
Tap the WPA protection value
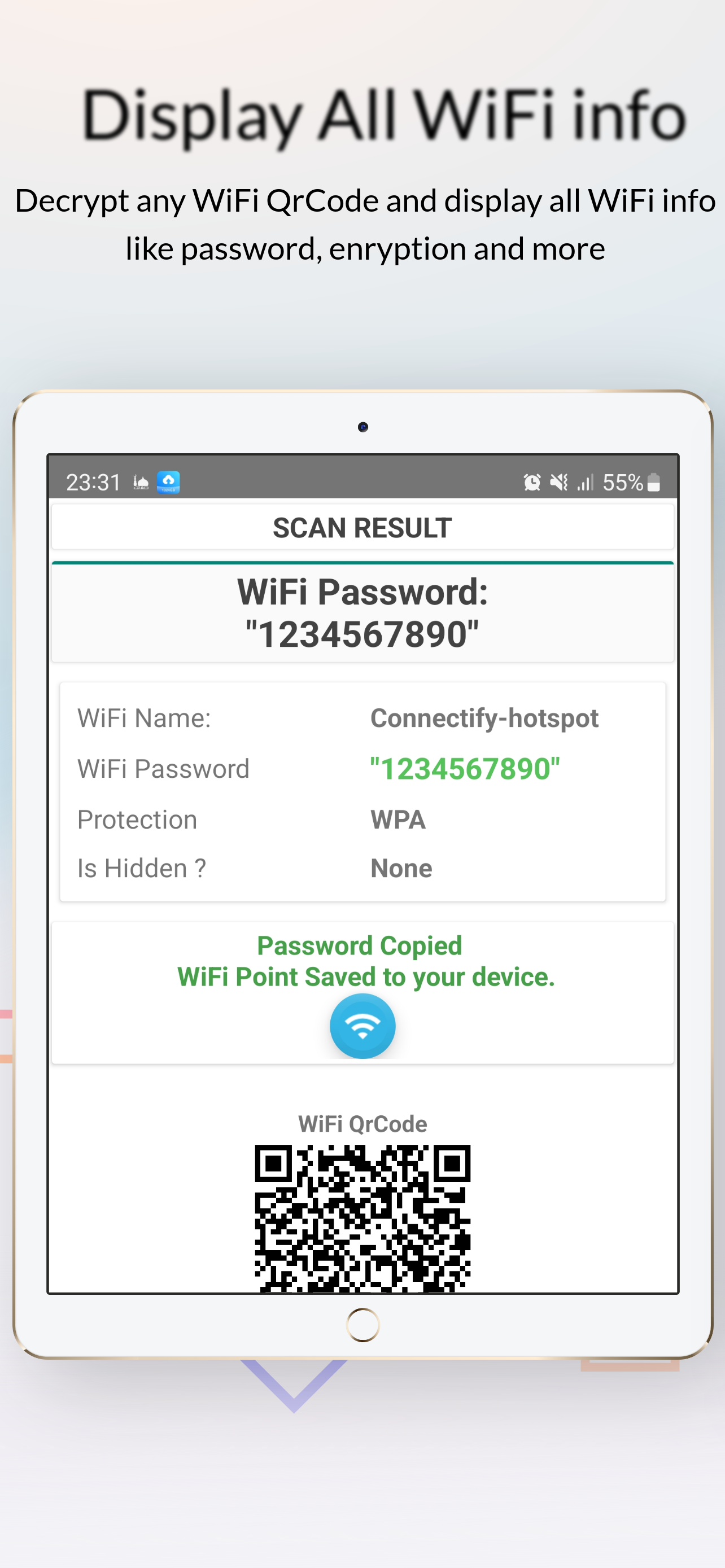pos(398,820)
